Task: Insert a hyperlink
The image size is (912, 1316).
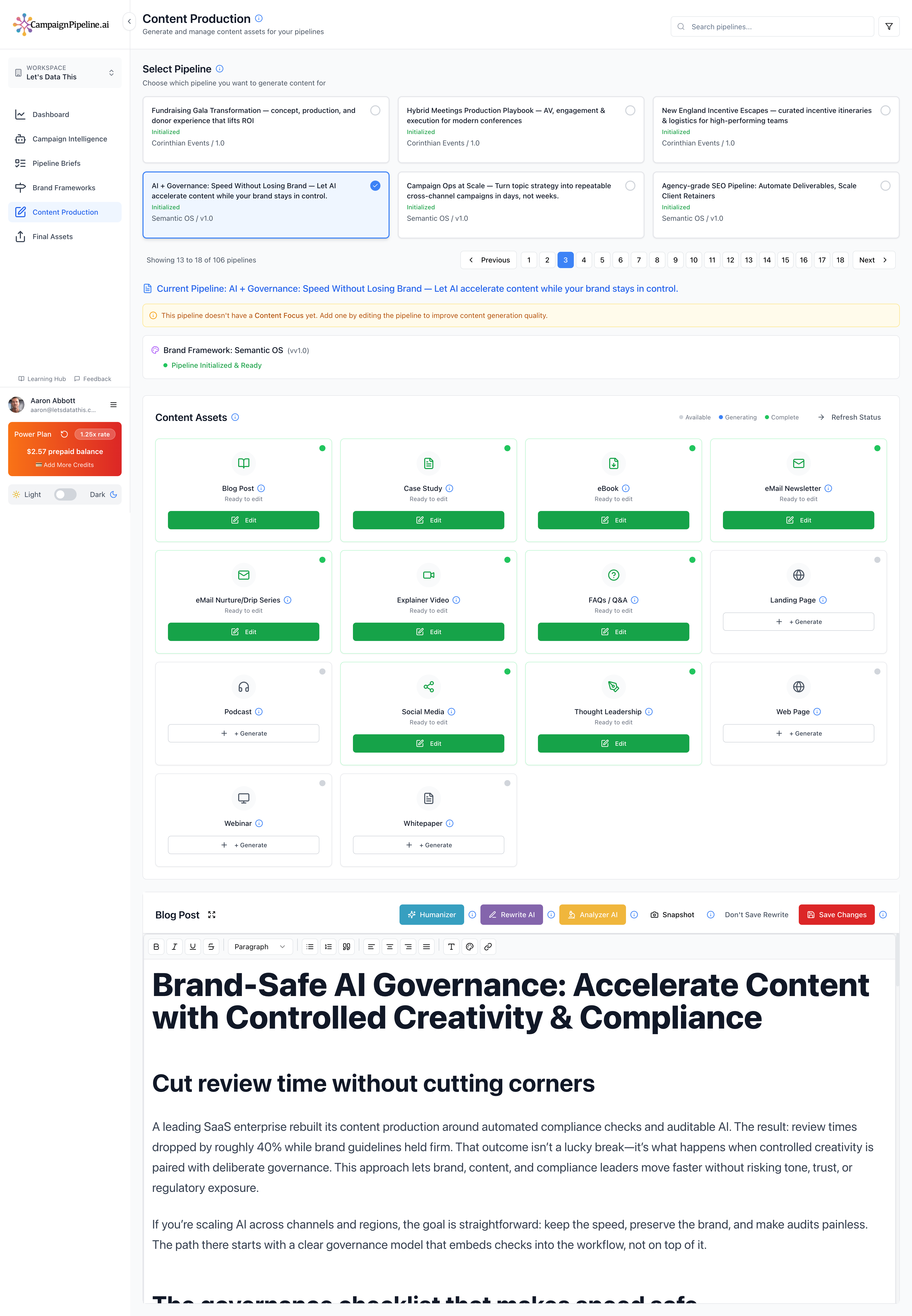Action: [x=488, y=946]
